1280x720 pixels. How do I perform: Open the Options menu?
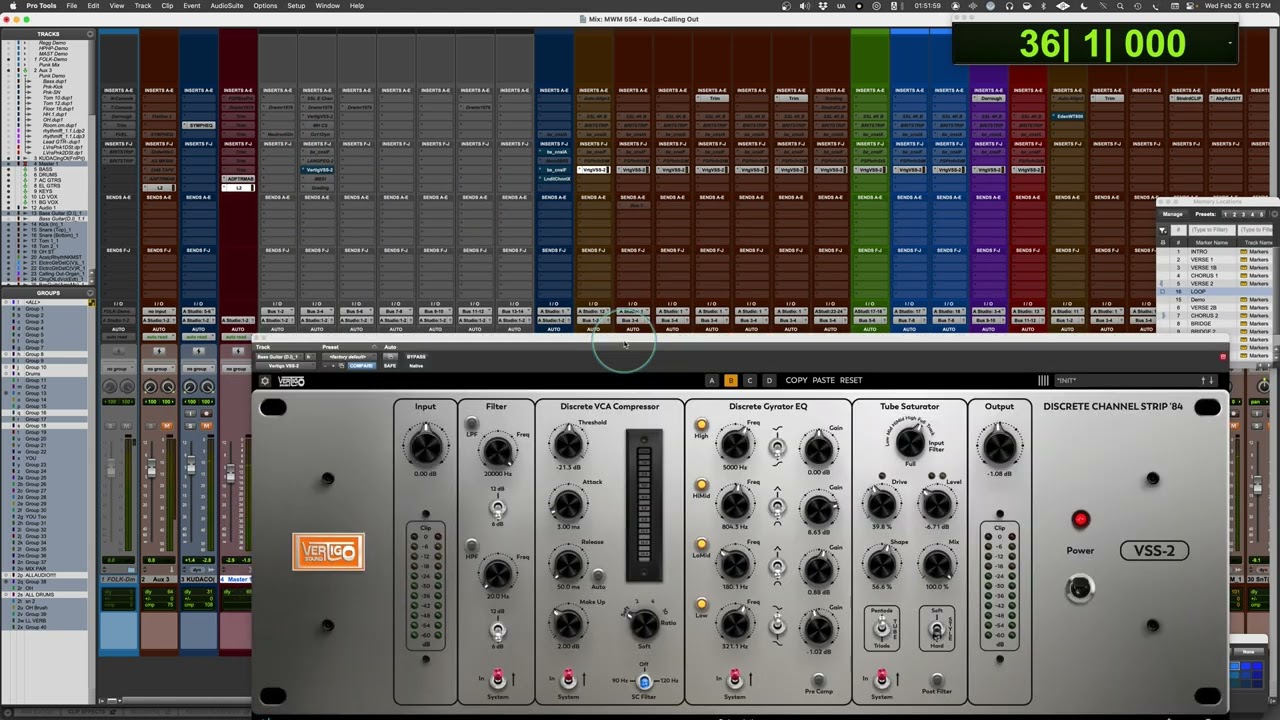tap(265, 6)
